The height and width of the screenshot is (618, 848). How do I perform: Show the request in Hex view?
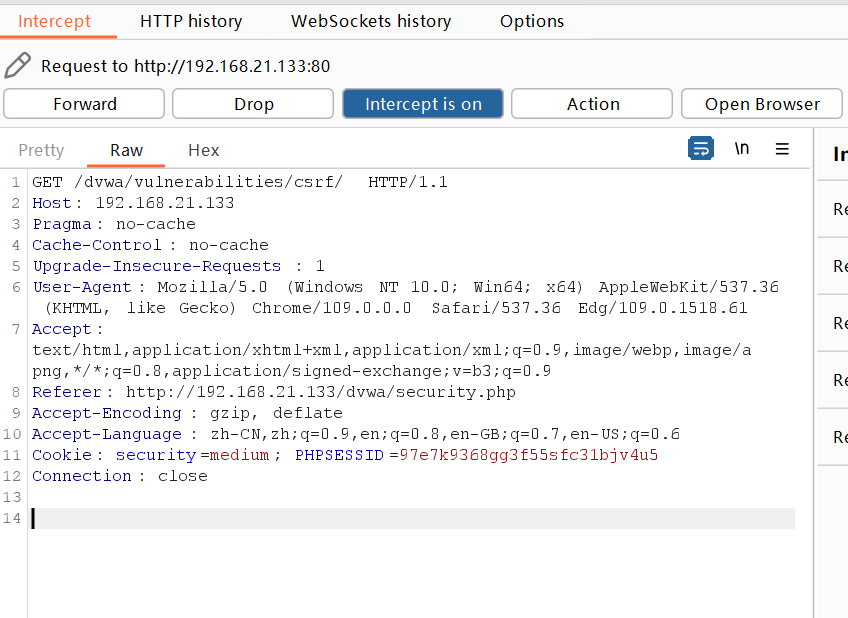203,150
